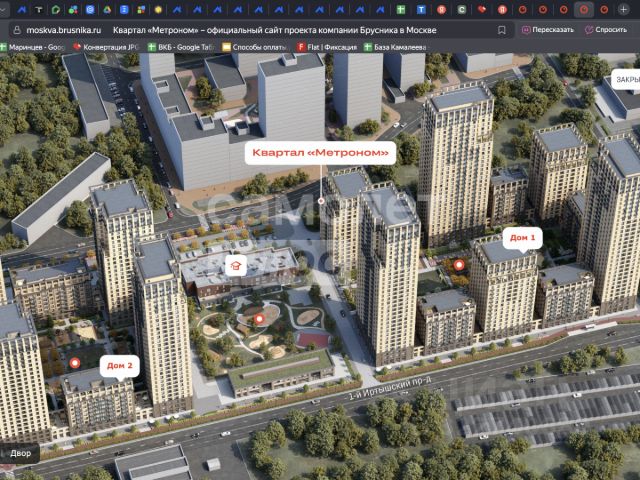This screenshot has height=480, width=640.
Task: Click the Квартал «Метроном» map label
Action: click(x=320, y=153)
